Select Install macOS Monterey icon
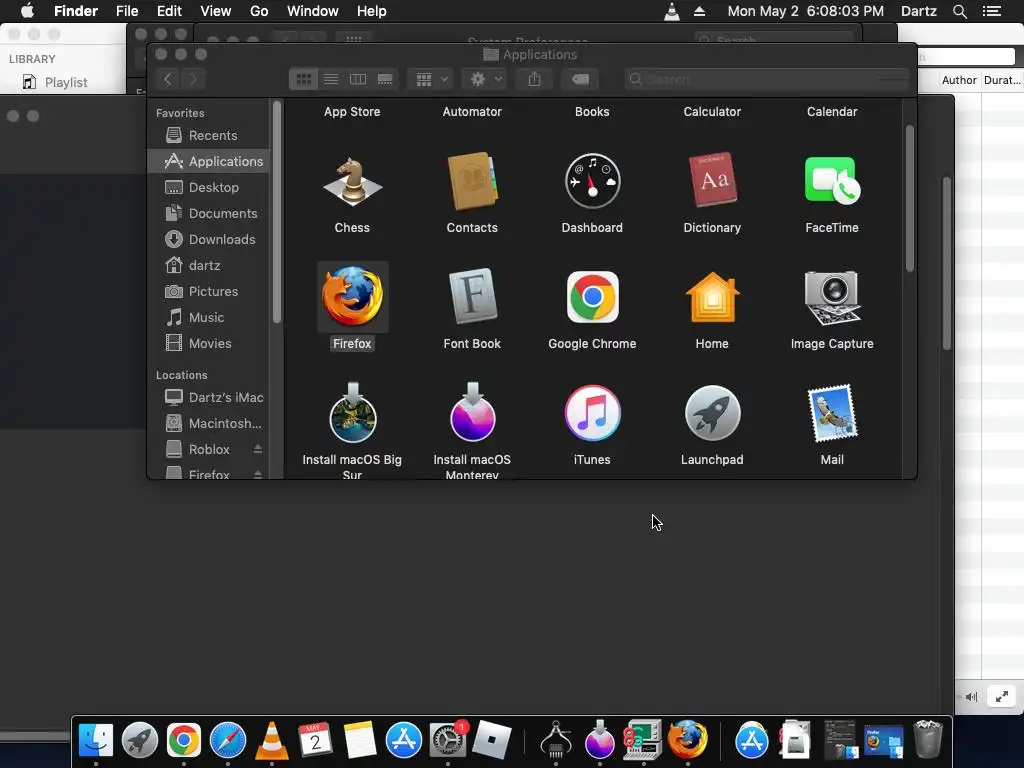Screen dimensions: 1024x768 pyautogui.click(x=472, y=413)
